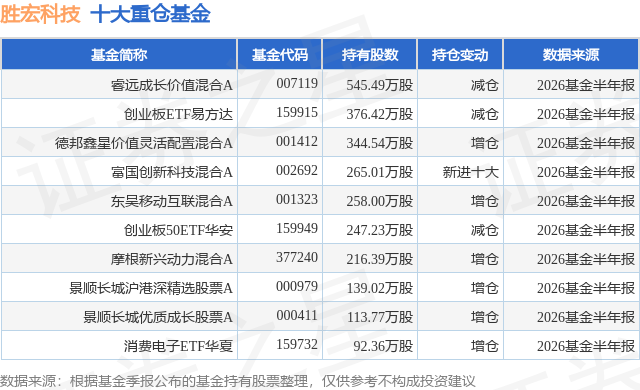Click the 持仓变动 column header
The image size is (640, 390).
coord(460,54)
